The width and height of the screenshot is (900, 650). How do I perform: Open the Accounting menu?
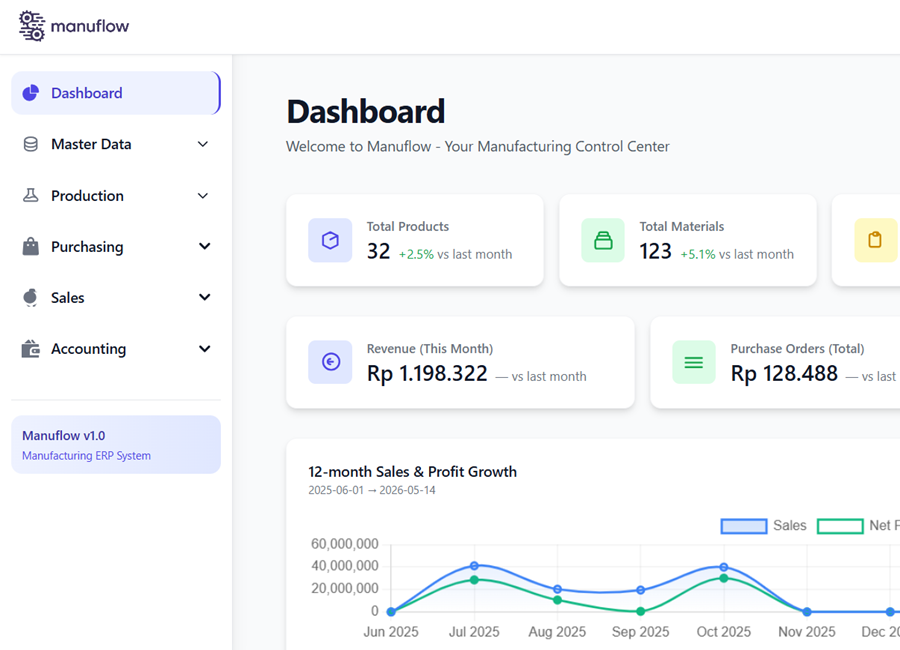pos(116,349)
